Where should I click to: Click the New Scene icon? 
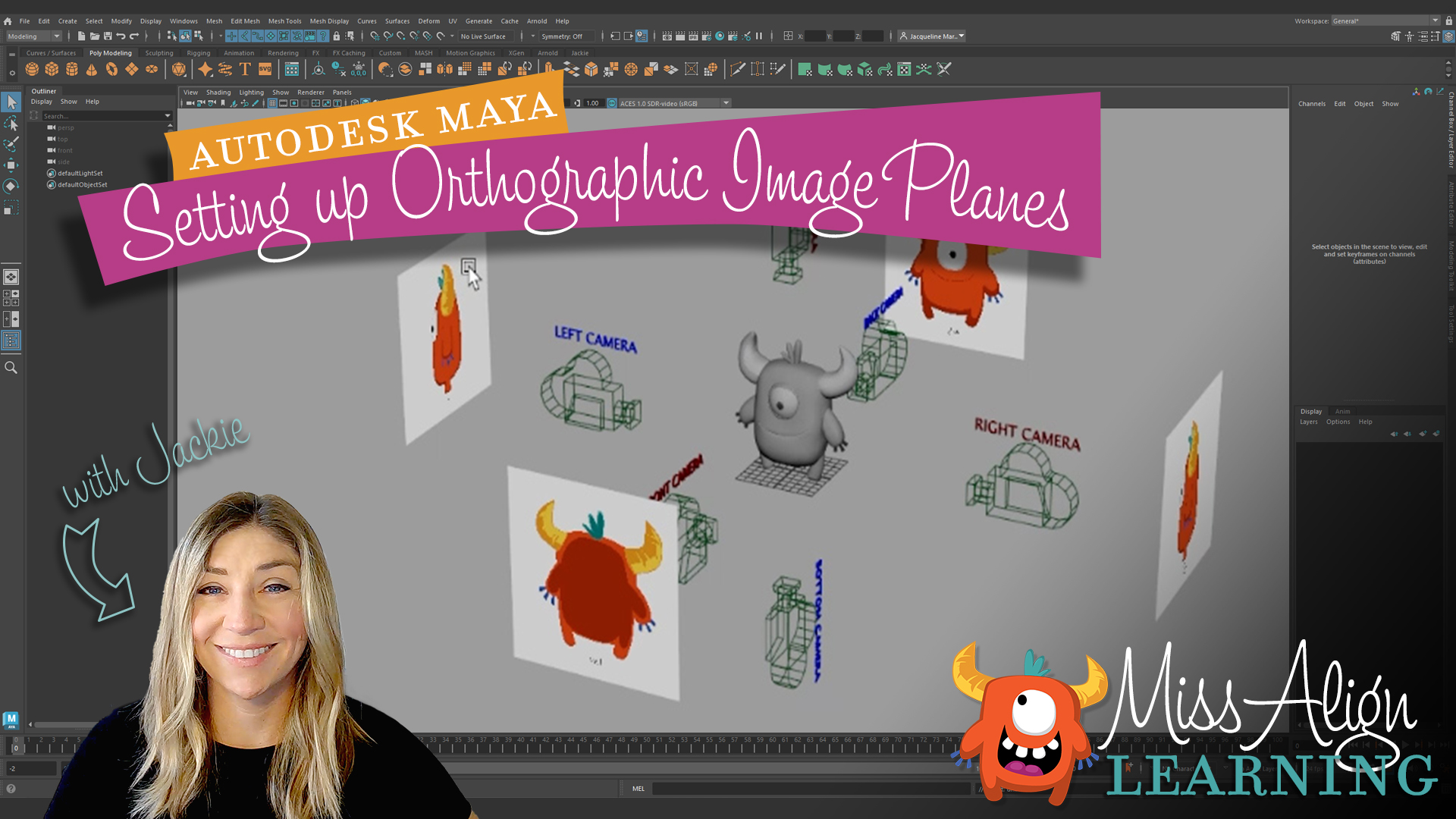click(x=81, y=36)
